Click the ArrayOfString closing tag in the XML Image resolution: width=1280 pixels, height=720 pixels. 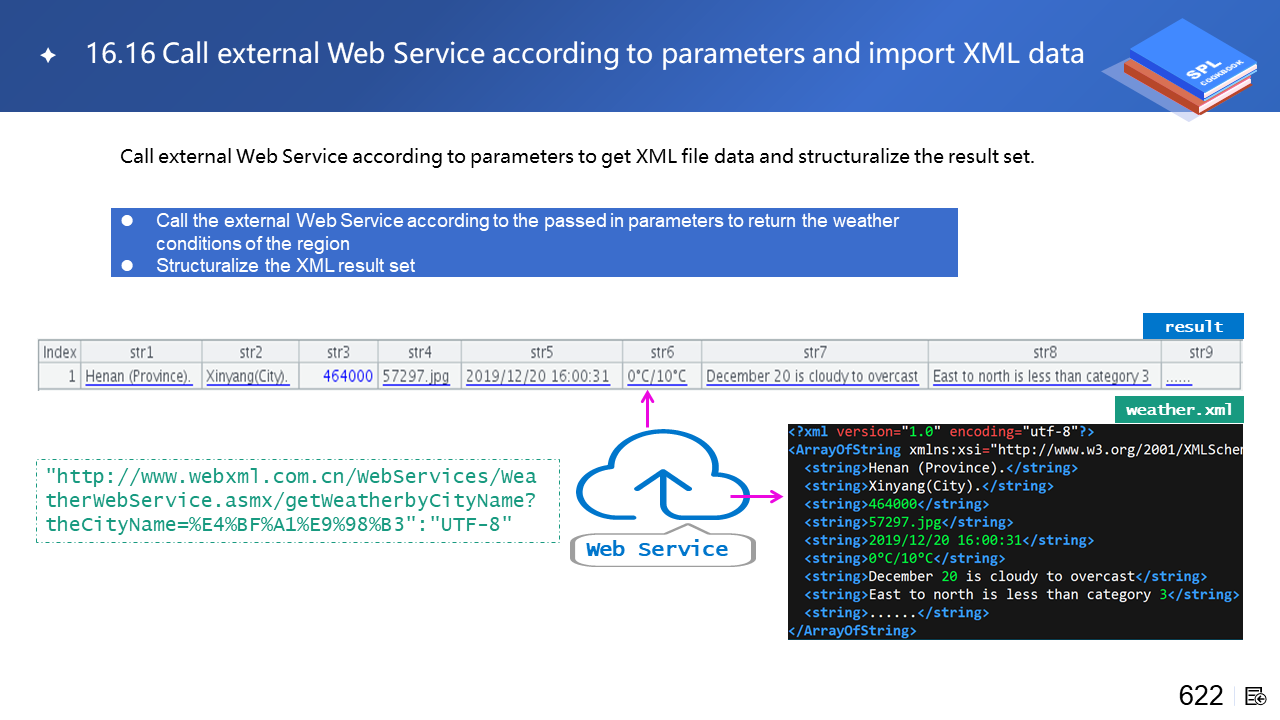tap(852, 631)
